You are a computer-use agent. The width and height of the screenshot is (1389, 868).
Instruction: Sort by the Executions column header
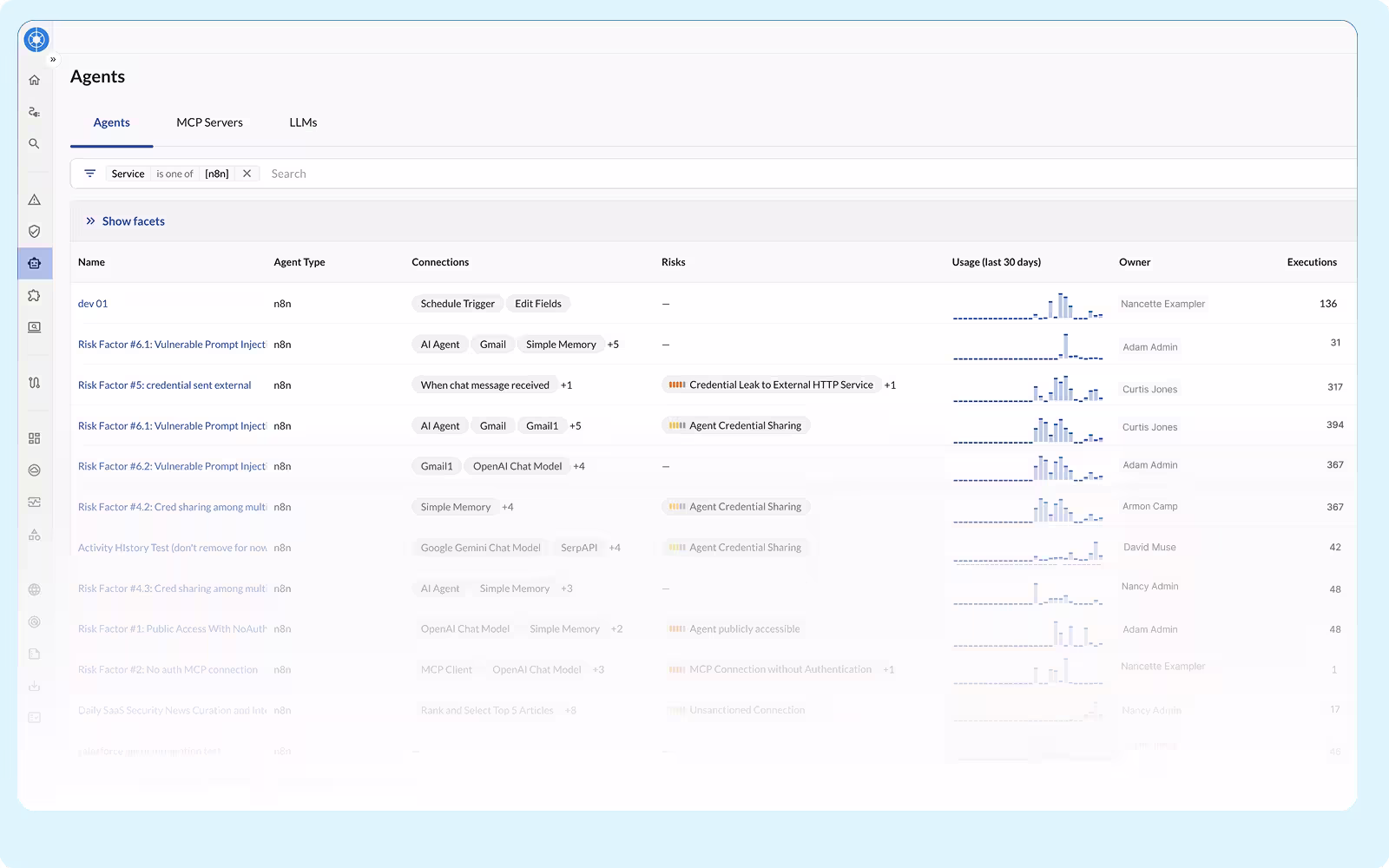tap(1312, 262)
